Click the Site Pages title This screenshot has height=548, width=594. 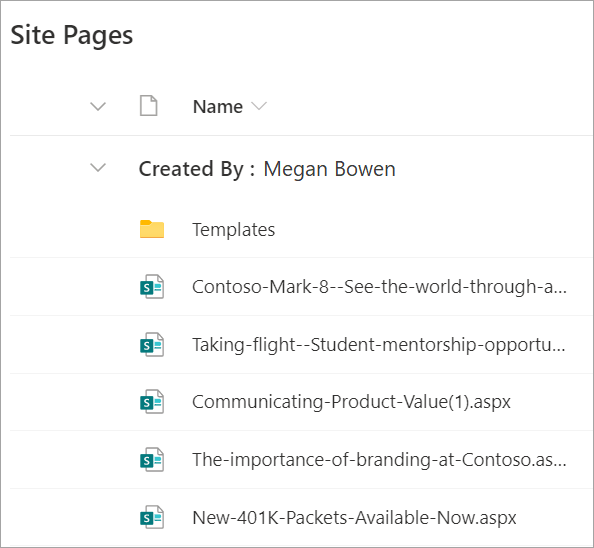[72, 35]
